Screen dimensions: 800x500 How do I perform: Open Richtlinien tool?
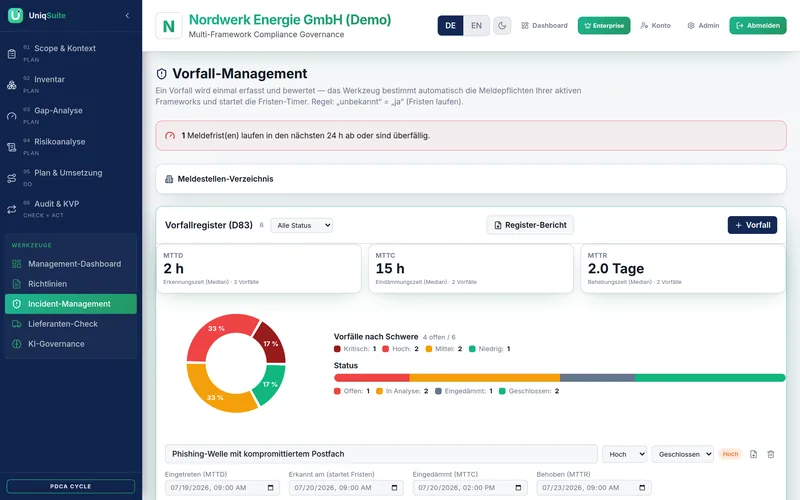(71, 284)
